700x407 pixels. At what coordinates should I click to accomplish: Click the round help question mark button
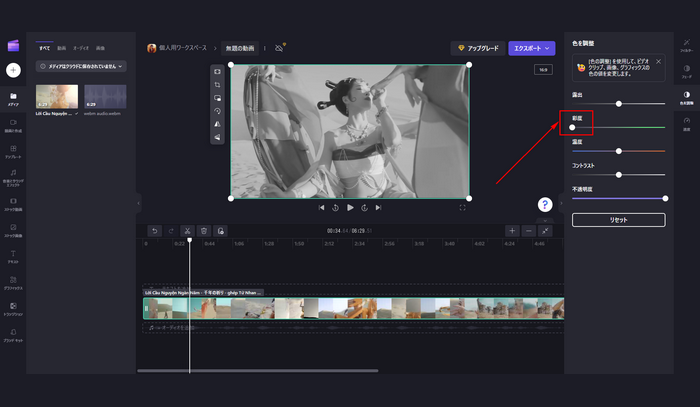(545, 204)
